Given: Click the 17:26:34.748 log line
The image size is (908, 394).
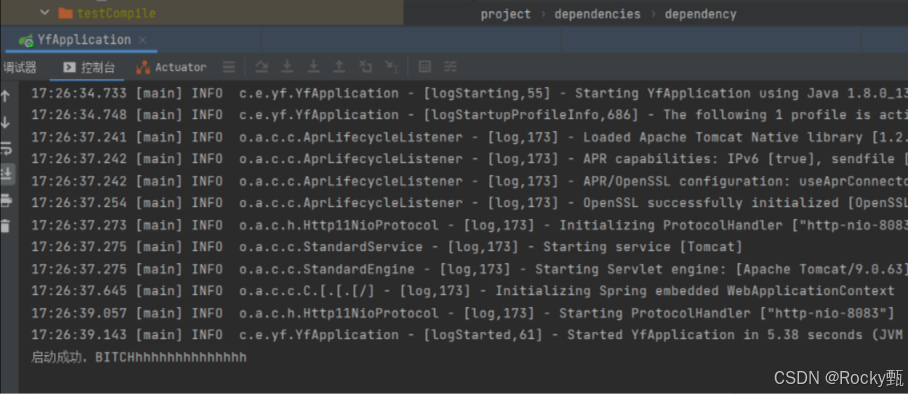Looking at the screenshot, I should [469, 115].
